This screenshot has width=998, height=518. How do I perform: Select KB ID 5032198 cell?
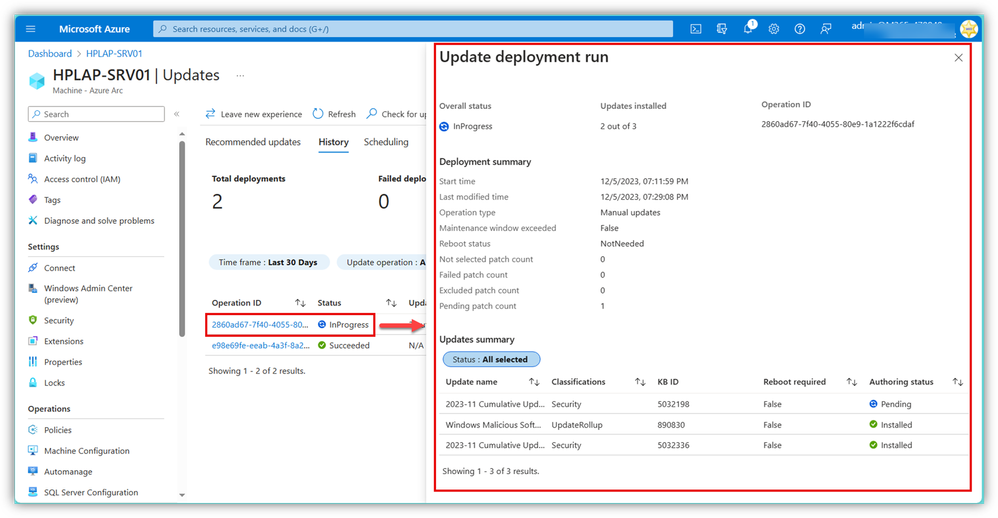[673, 404]
